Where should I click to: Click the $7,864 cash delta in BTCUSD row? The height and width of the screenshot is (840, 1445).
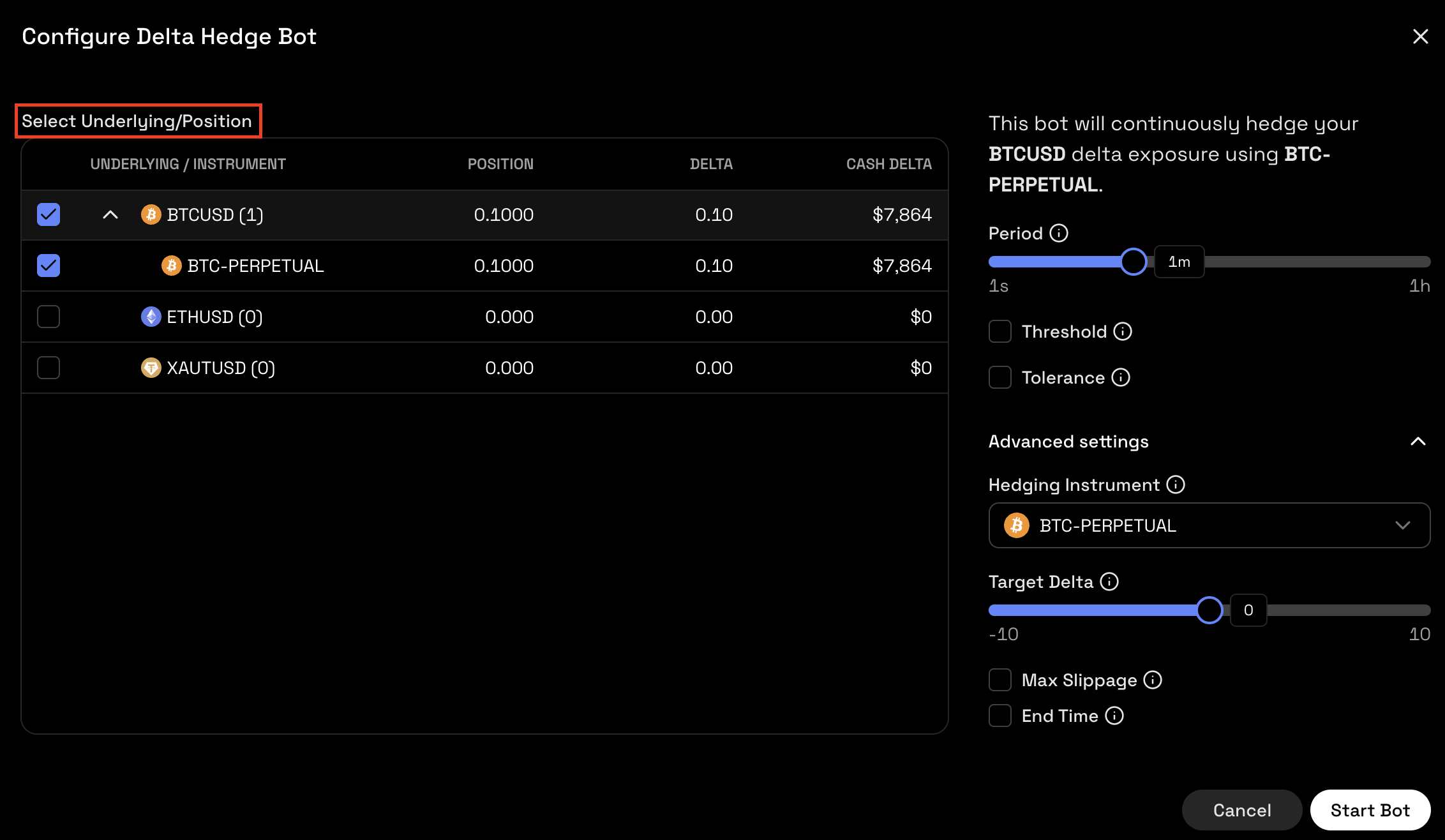click(902, 214)
